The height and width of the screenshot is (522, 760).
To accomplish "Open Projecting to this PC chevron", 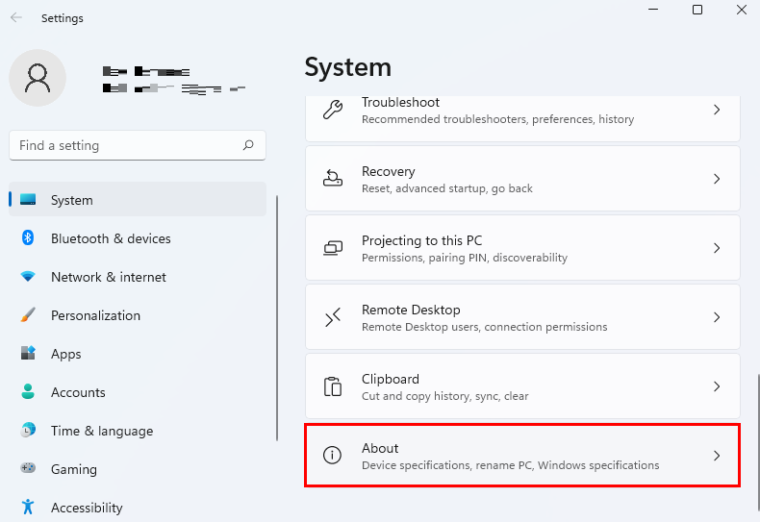I will 717,248.
